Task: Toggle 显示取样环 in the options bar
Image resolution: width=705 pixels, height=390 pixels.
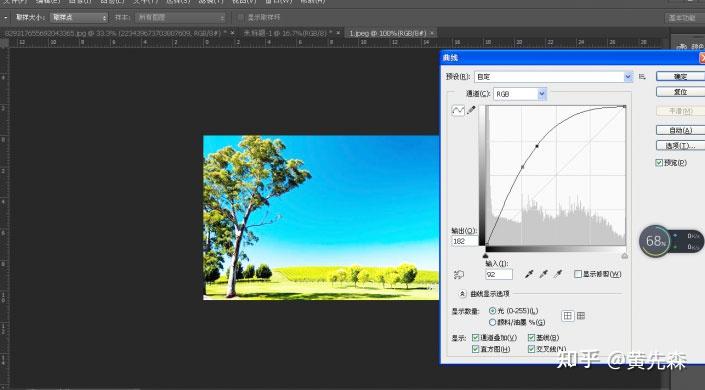Action: click(x=240, y=18)
